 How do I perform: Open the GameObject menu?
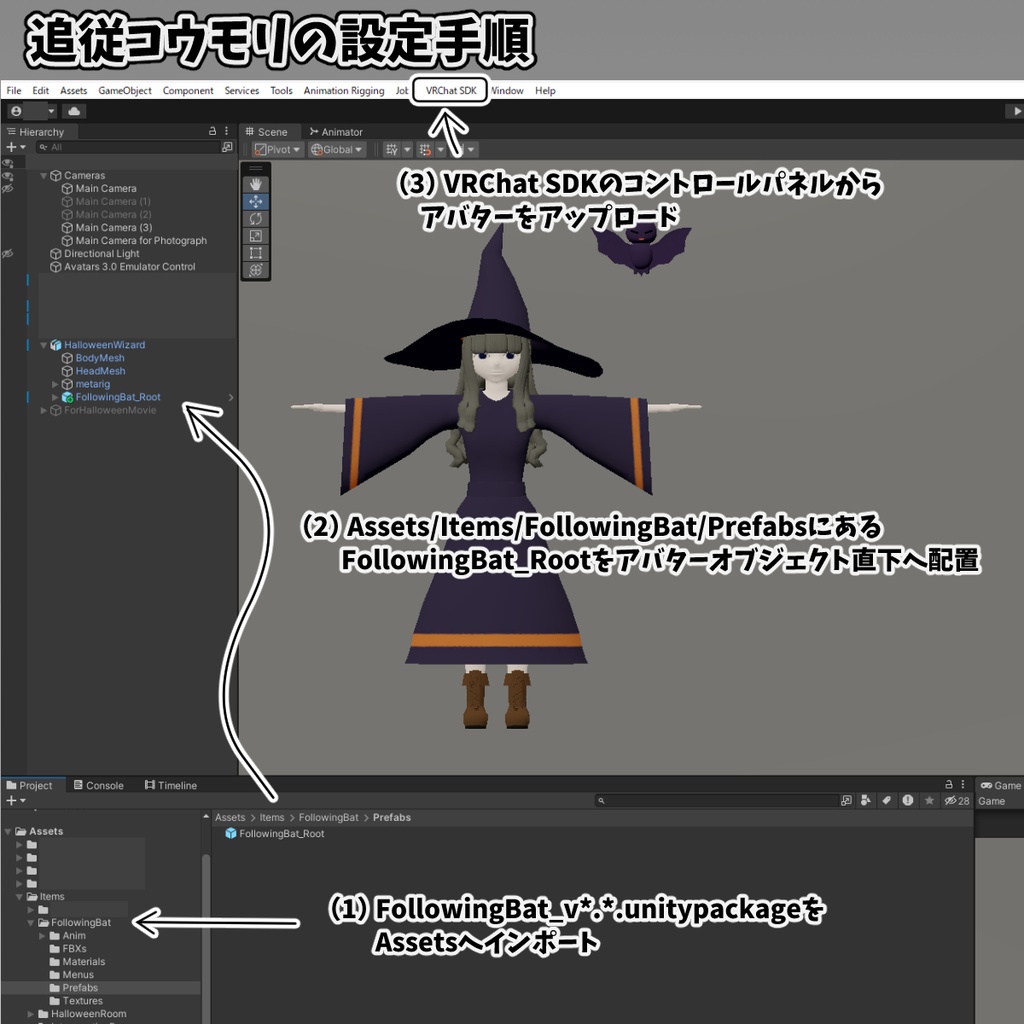point(125,91)
